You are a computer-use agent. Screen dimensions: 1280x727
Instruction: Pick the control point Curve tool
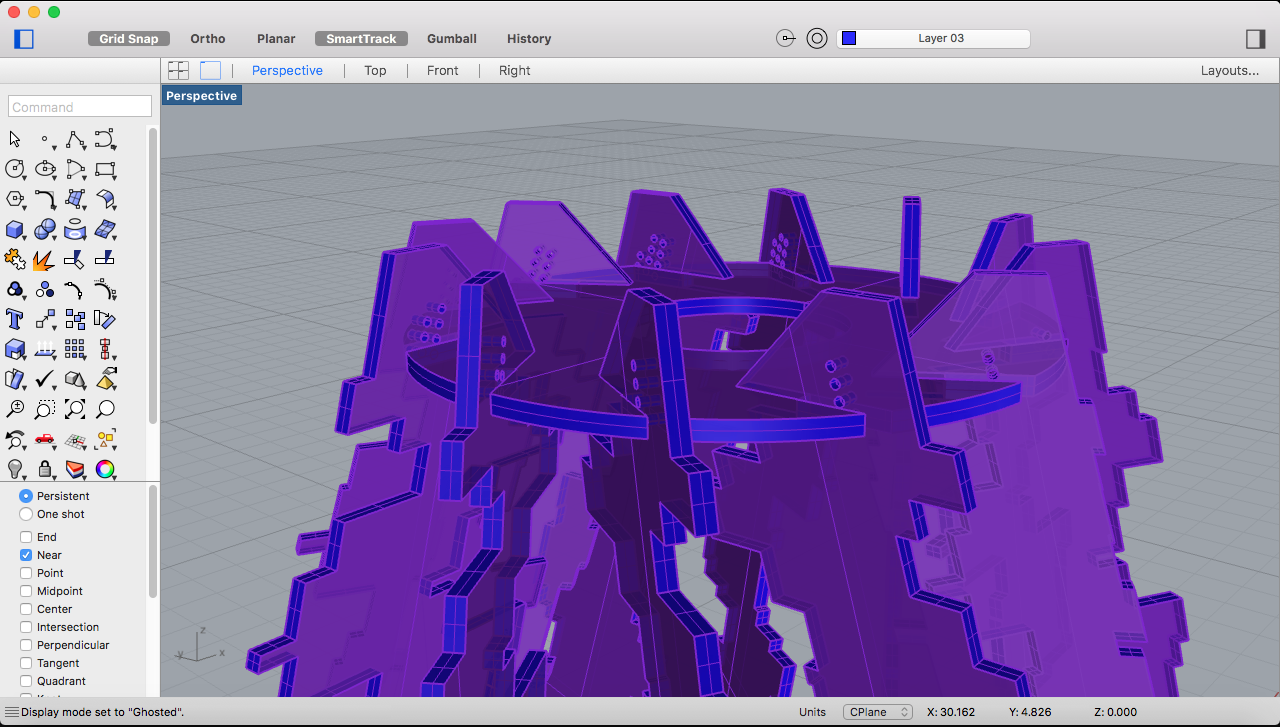(105, 139)
